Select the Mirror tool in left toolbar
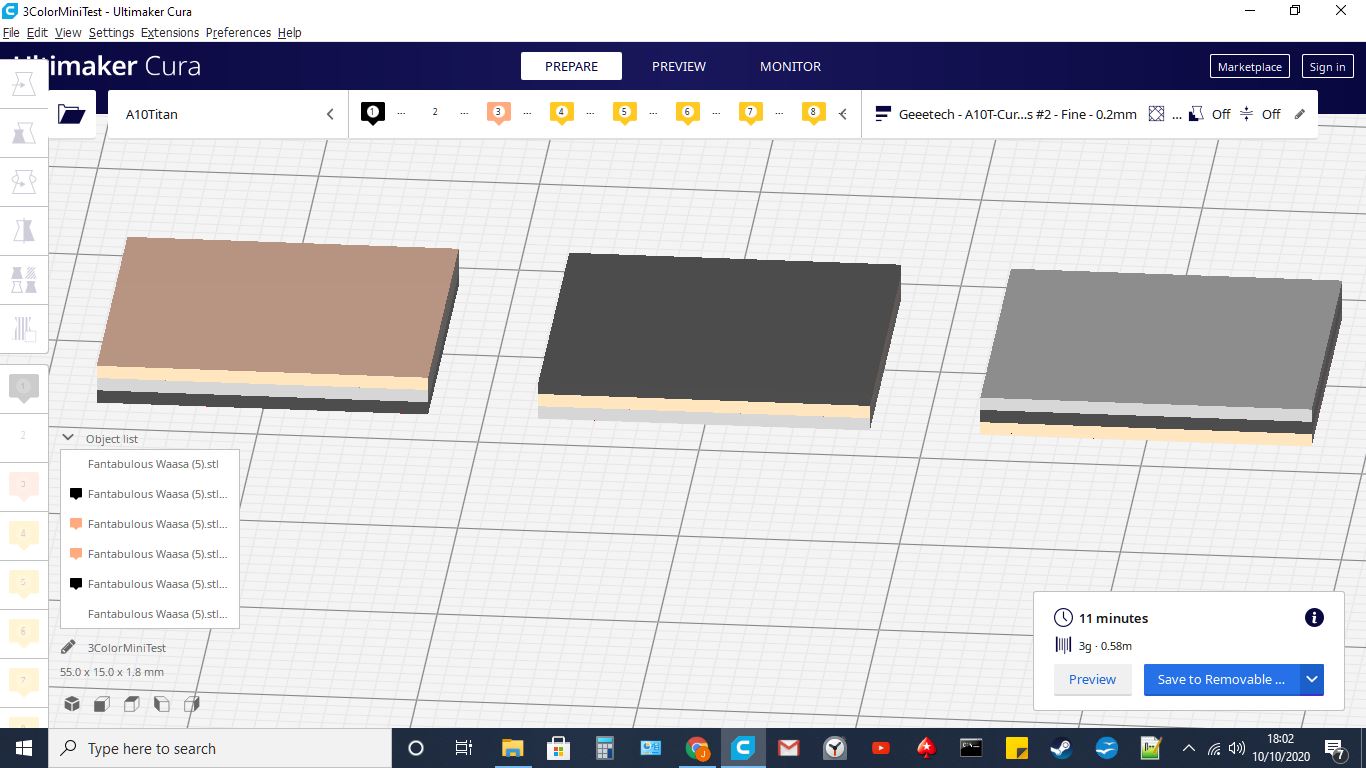The height and width of the screenshot is (768, 1366). (24, 230)
